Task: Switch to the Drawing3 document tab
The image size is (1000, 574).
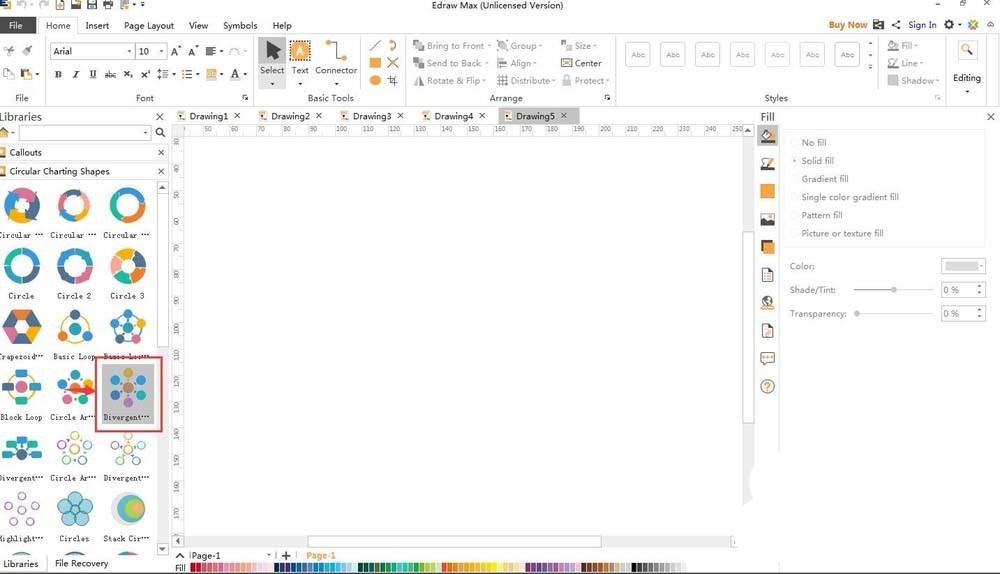Action: [x=371, y=116]
